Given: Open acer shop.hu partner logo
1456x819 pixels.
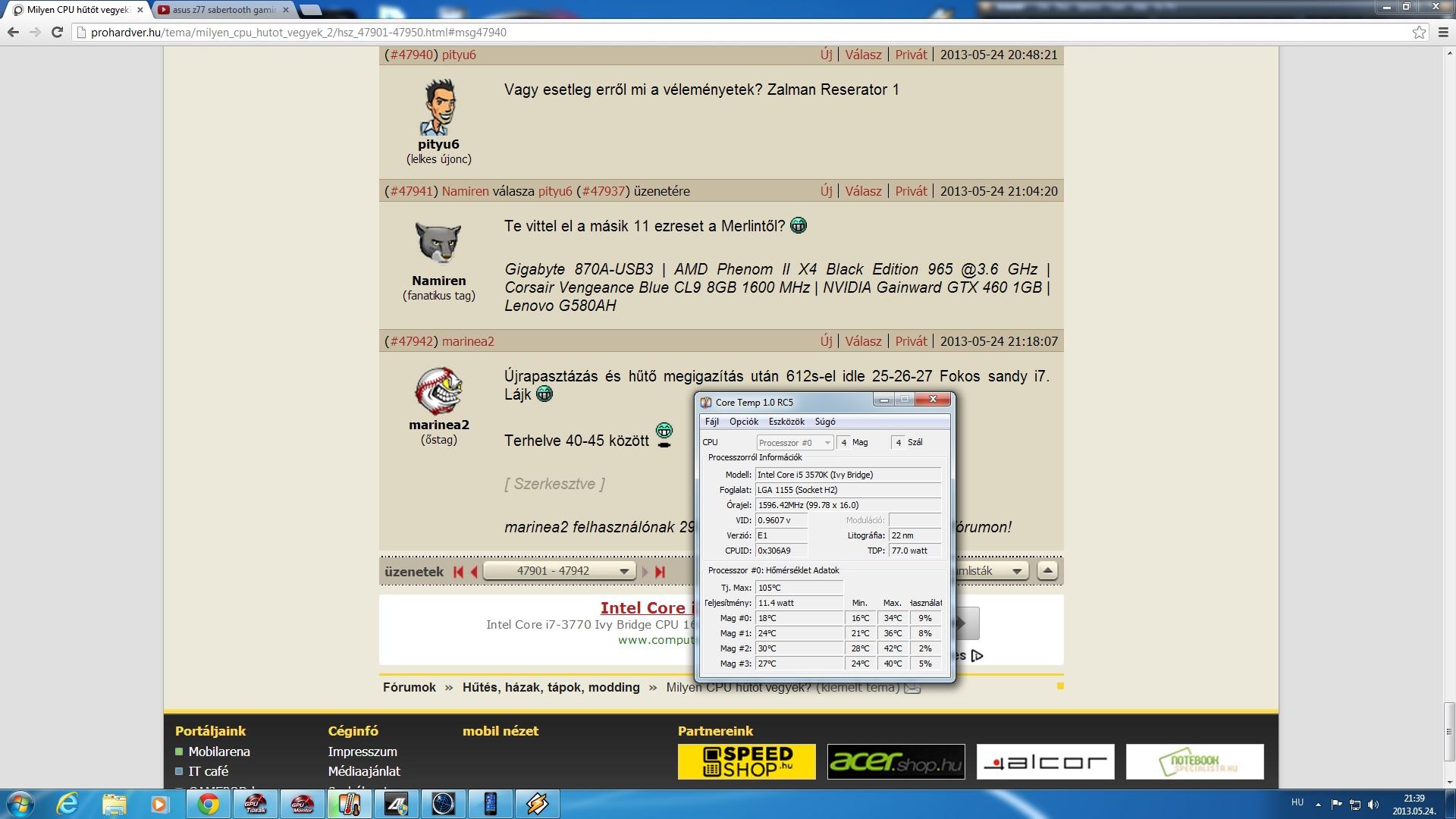Looking at the screenshot, I should (x=896, y=761).
